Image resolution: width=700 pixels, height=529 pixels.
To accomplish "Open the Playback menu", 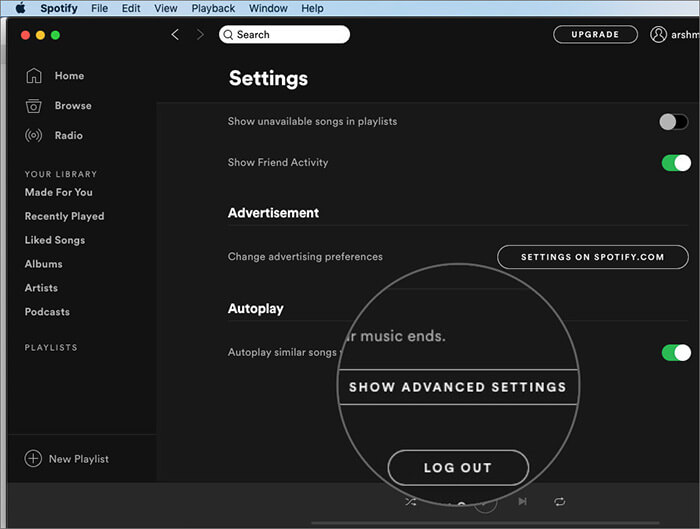I will coord(213,8).
